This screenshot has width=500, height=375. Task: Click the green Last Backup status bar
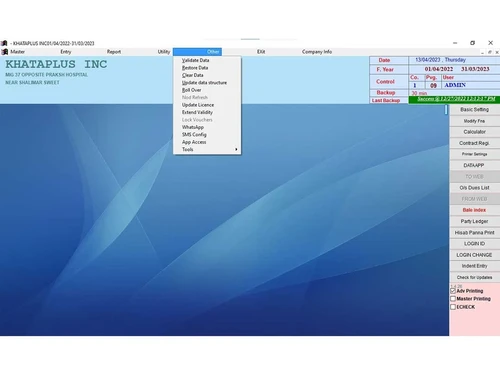(x=454, y=99)
